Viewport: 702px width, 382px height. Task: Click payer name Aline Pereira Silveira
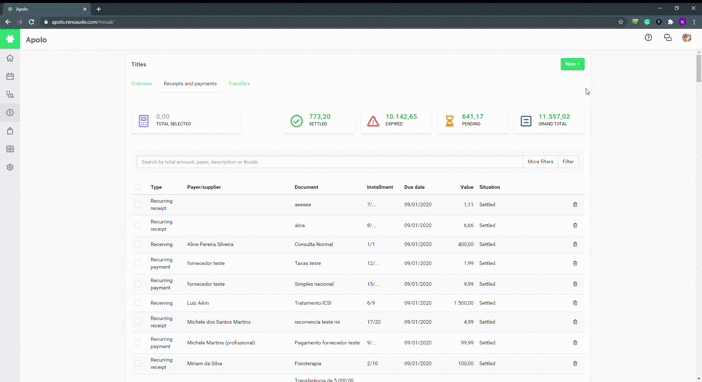click(x=210, y=245)
